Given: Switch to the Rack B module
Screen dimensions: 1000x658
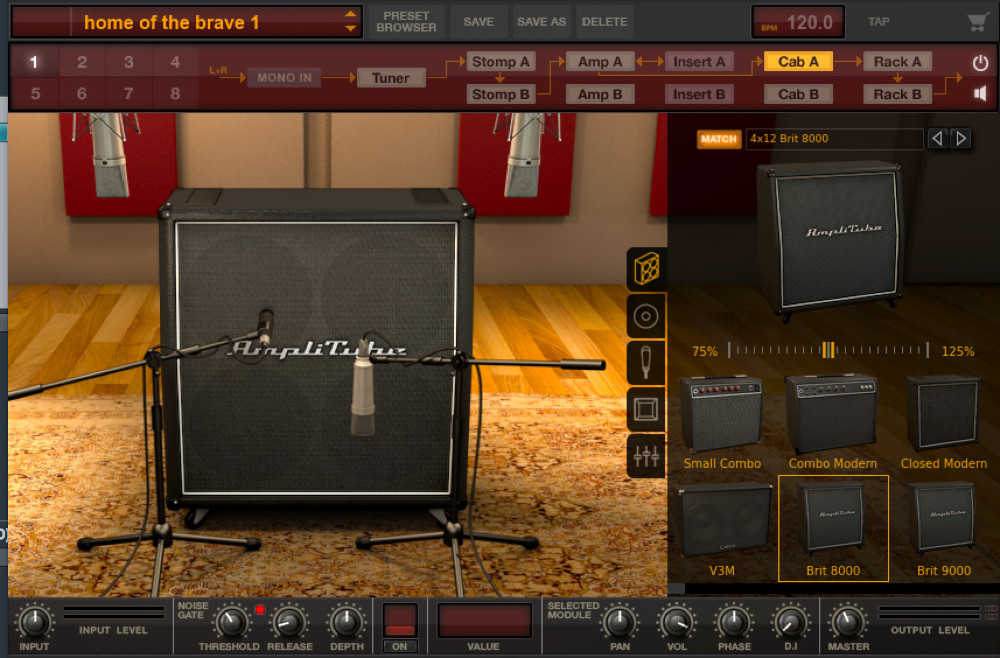Looking at the screenshot, I should (897, 94).
